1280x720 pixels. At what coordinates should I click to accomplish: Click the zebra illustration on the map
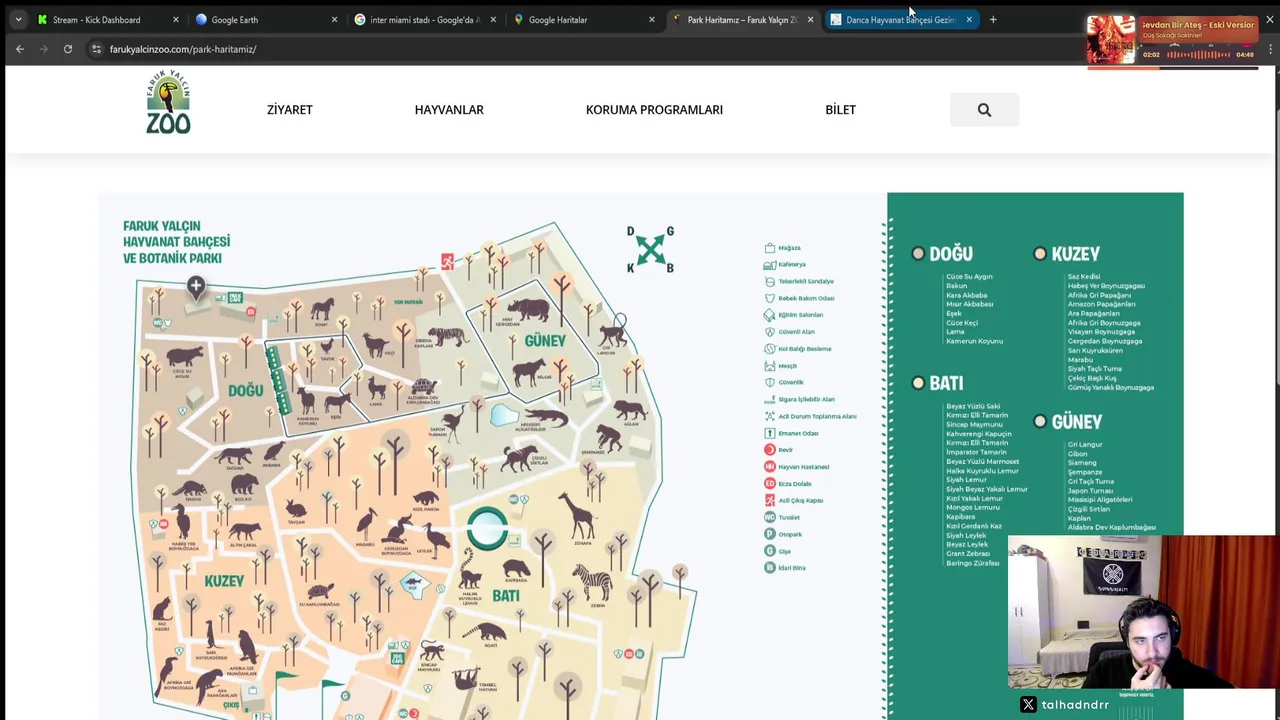[596, 582]
